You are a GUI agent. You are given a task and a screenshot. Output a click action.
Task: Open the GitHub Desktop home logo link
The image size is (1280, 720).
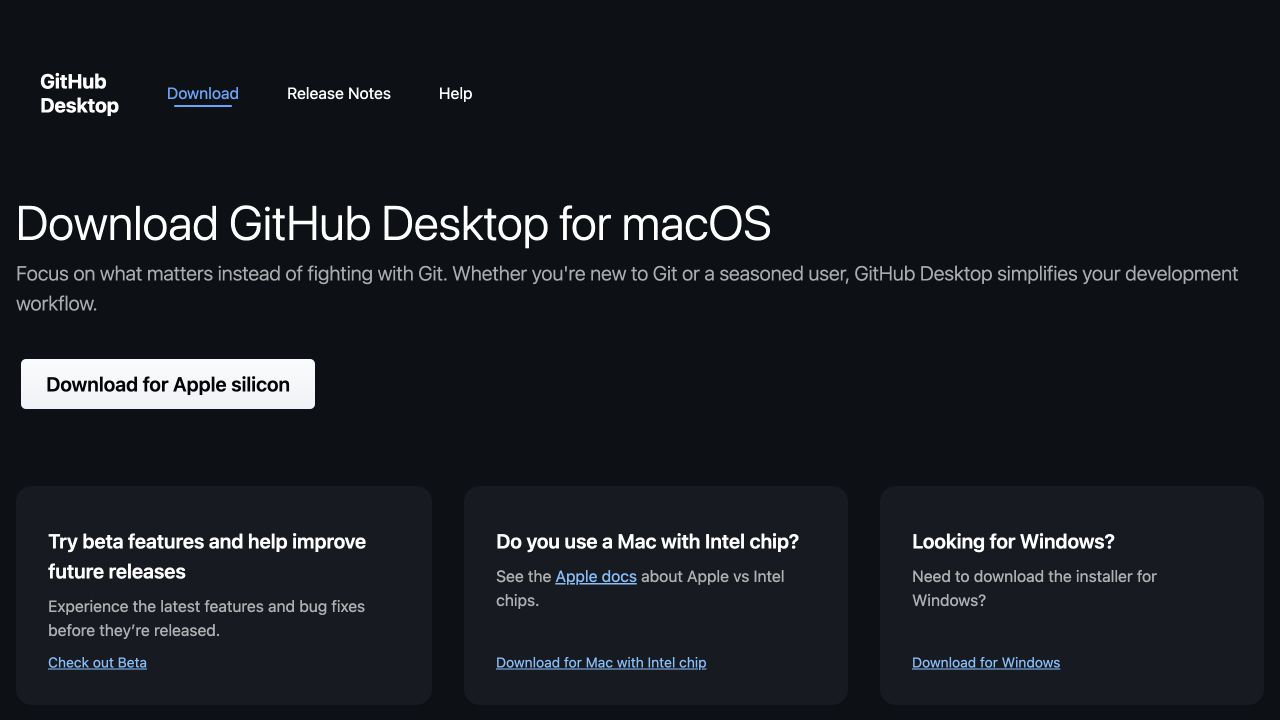[79, 94]
